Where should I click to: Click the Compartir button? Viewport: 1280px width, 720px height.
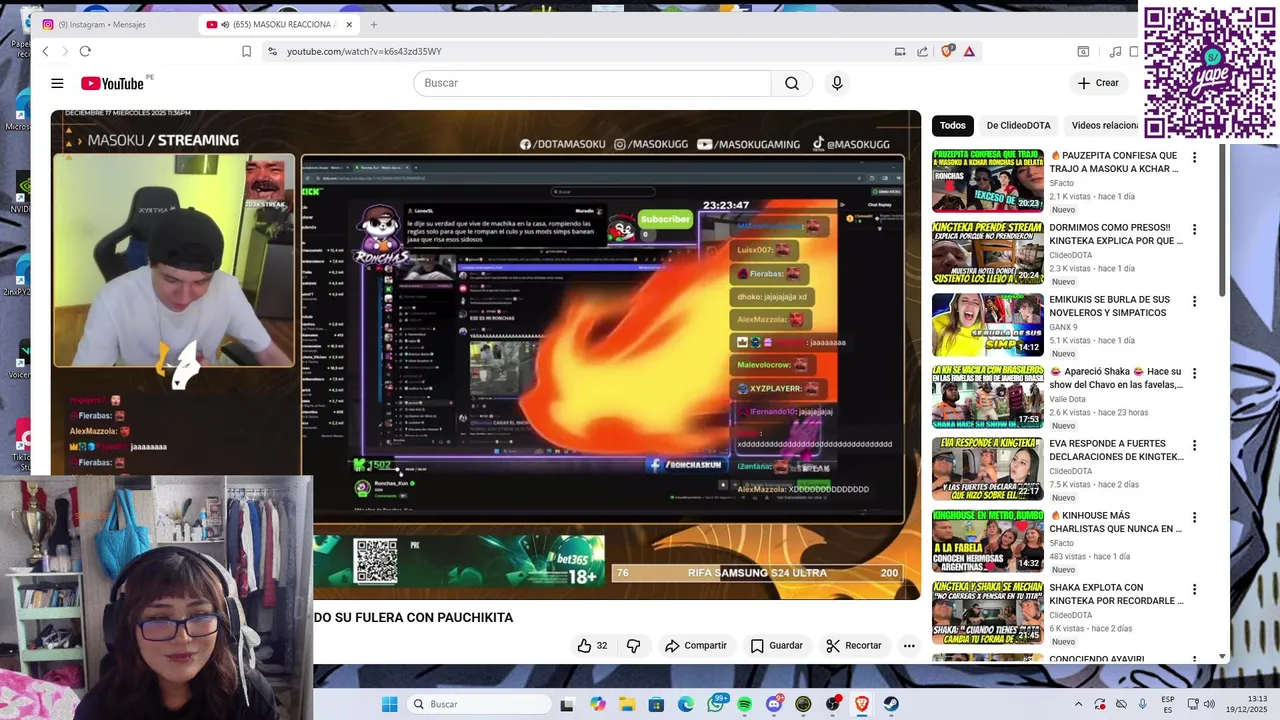tap(696, 646)
